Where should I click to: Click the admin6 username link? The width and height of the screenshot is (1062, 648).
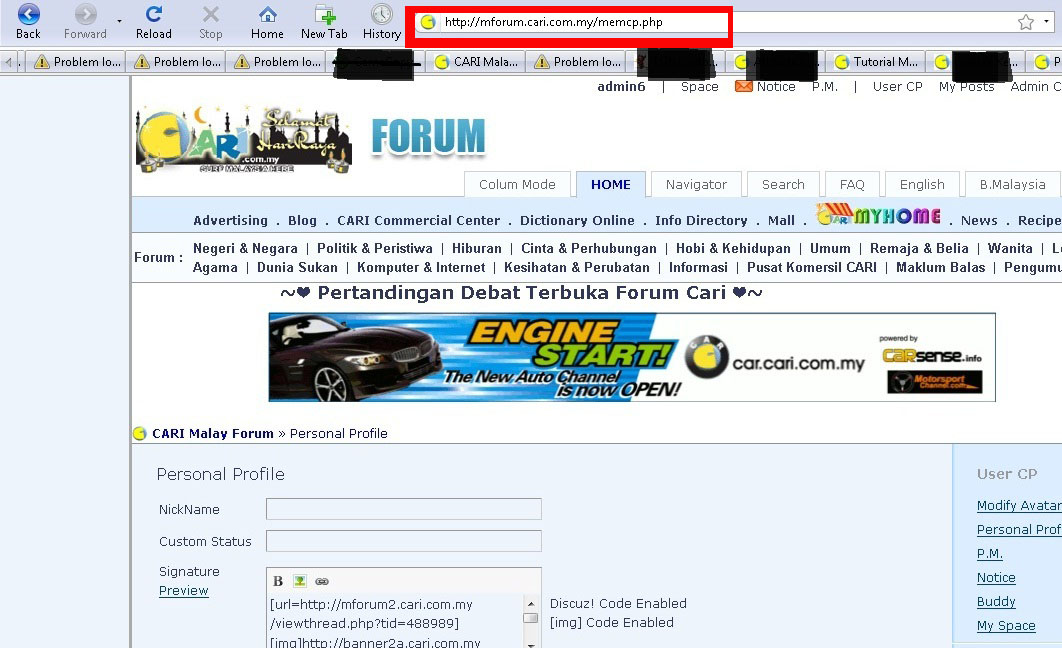pos(621,86)
